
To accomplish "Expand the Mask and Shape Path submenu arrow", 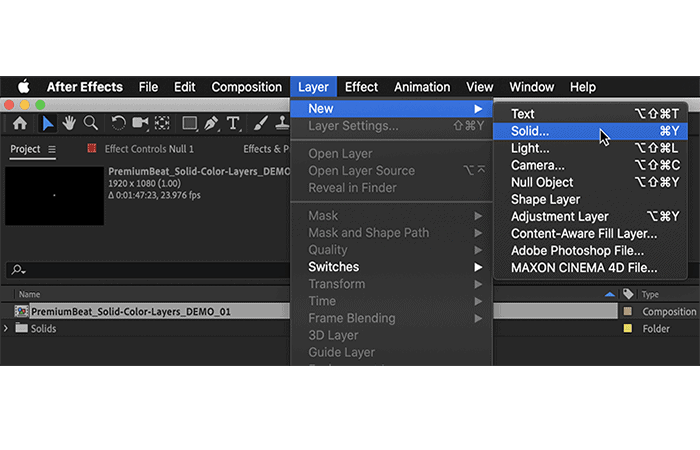I will pyautogui.click(x=478, y=233).
